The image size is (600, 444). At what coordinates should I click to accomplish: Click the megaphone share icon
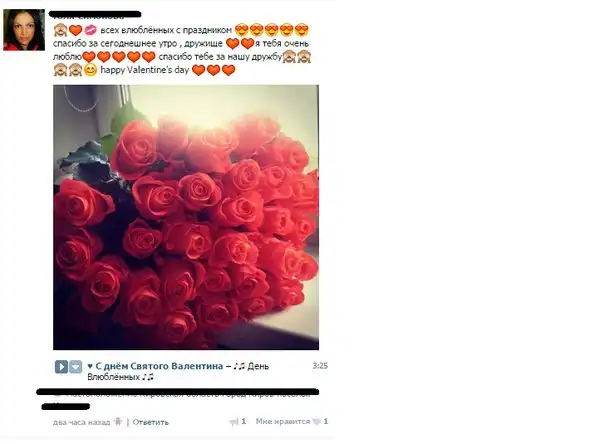(234, 422)
